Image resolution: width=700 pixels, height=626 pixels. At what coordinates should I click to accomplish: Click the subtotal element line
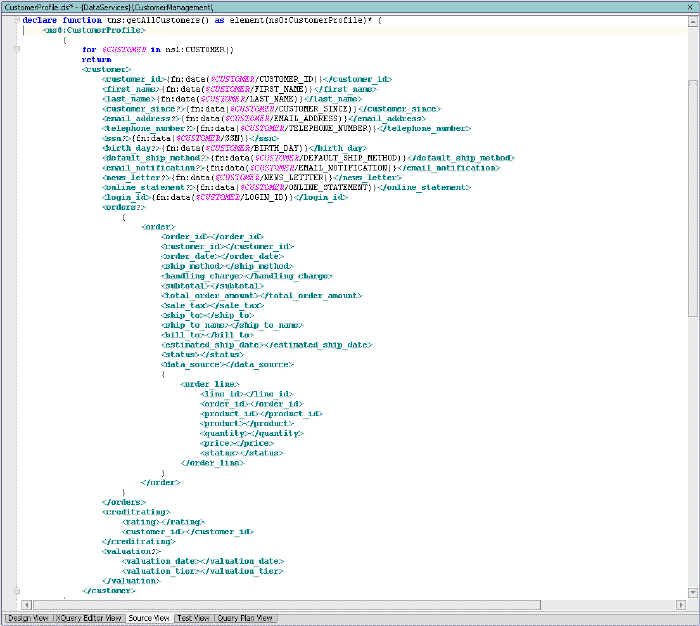point(212,286)
